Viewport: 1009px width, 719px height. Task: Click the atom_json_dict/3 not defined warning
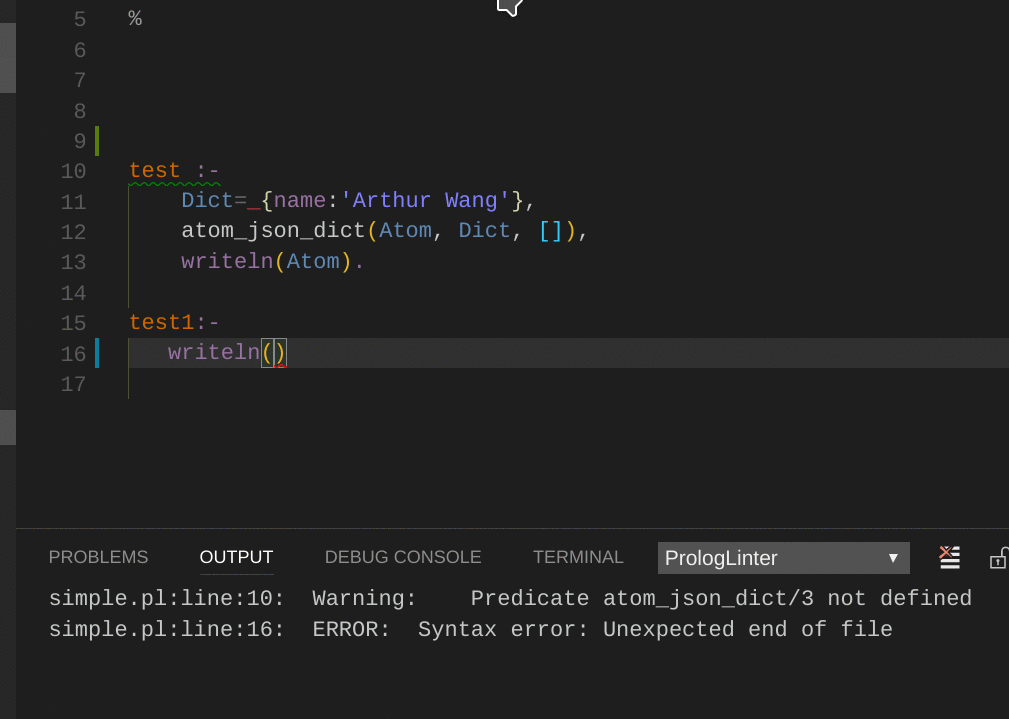coord(510,599)
